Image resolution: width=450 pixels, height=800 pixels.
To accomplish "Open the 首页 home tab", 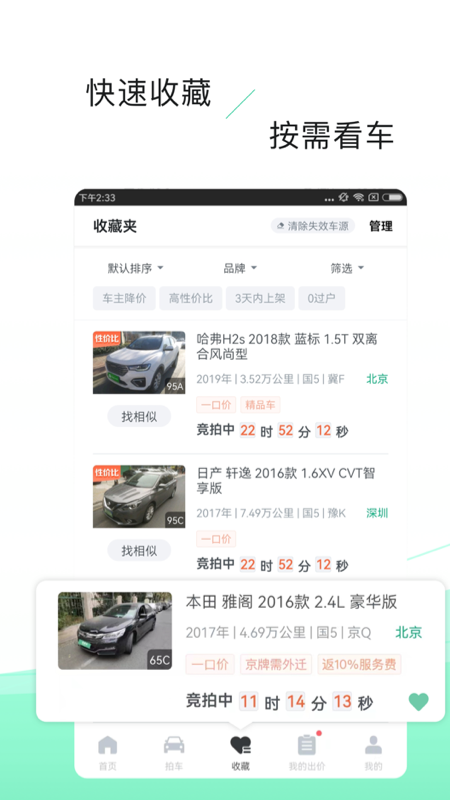I will tap(108, 752).
